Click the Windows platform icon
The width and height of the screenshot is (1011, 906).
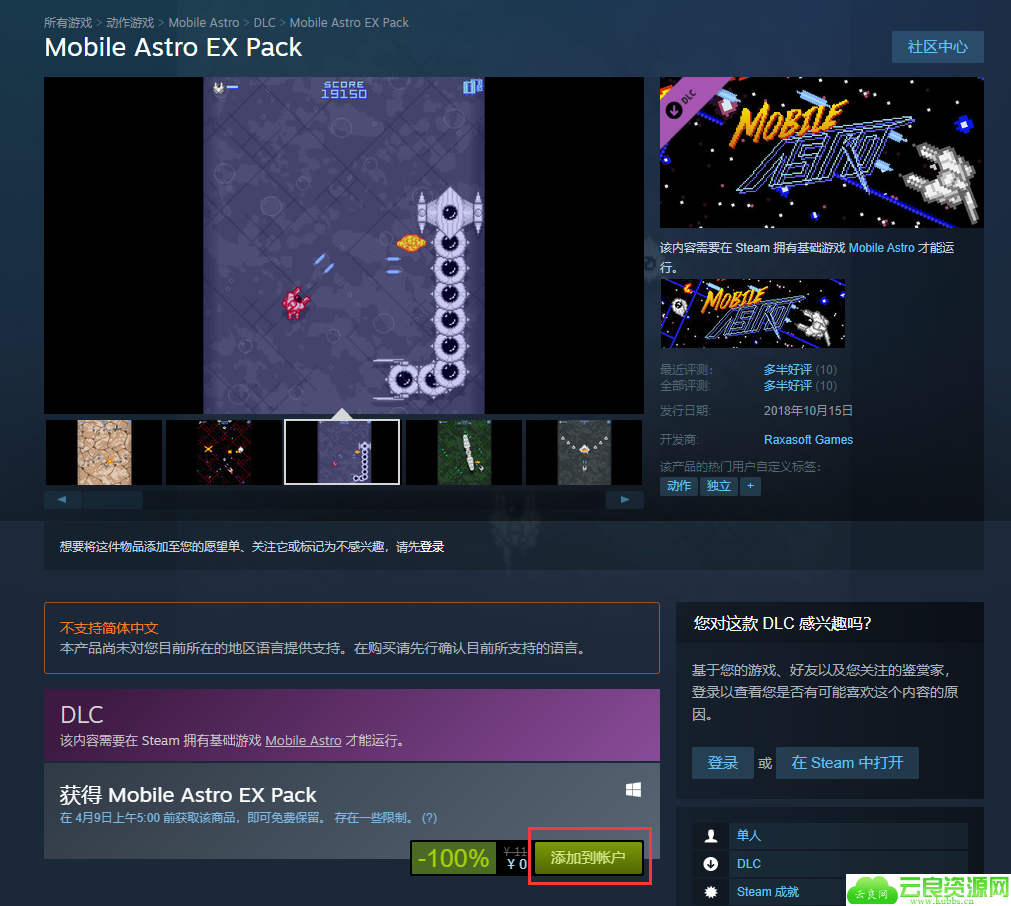click(x=633, y=790)
